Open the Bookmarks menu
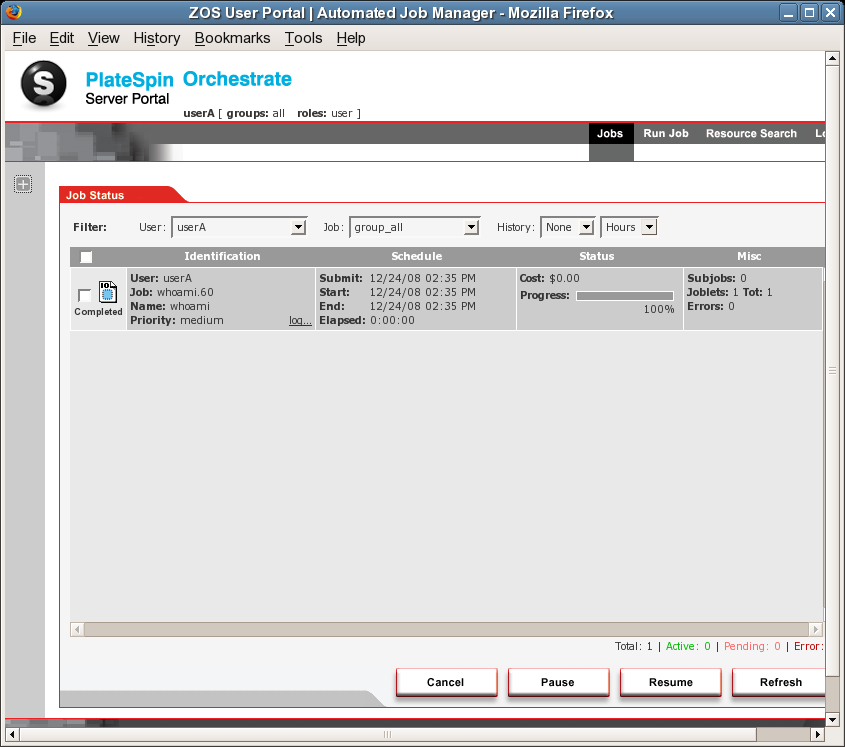Image resolution: width=845 pixels, height=747 pixels. point(232,38)
